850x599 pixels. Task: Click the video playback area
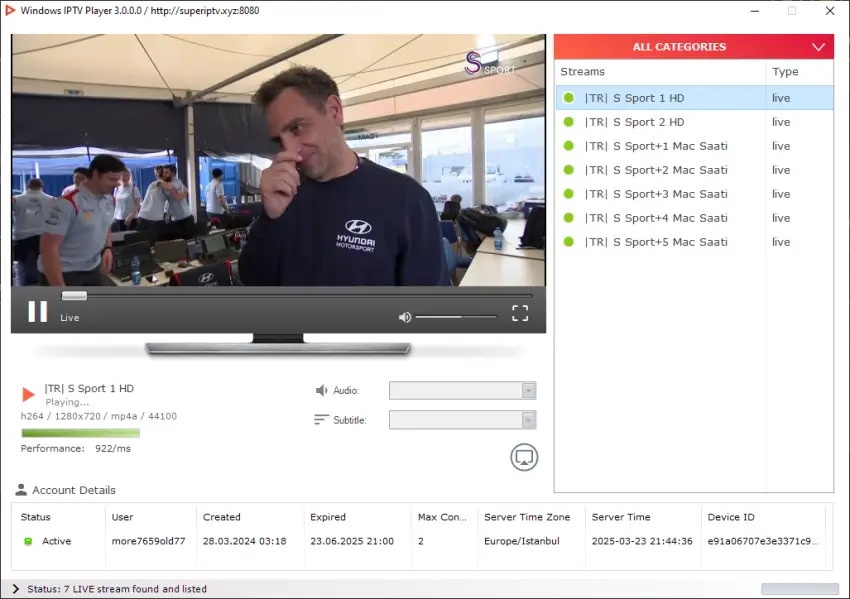[x=278, y=160]
